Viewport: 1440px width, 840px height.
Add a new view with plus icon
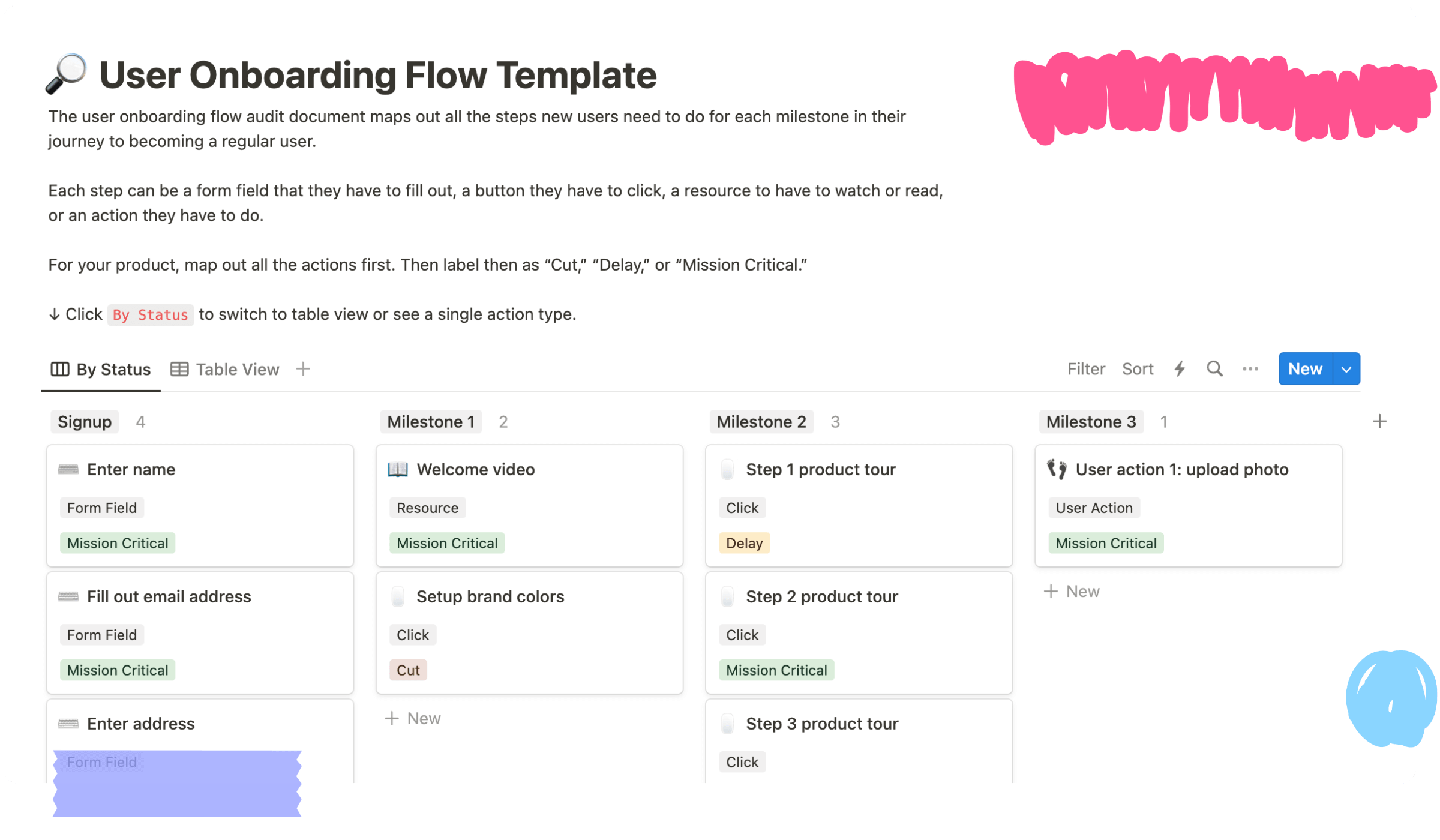[303, 369]
